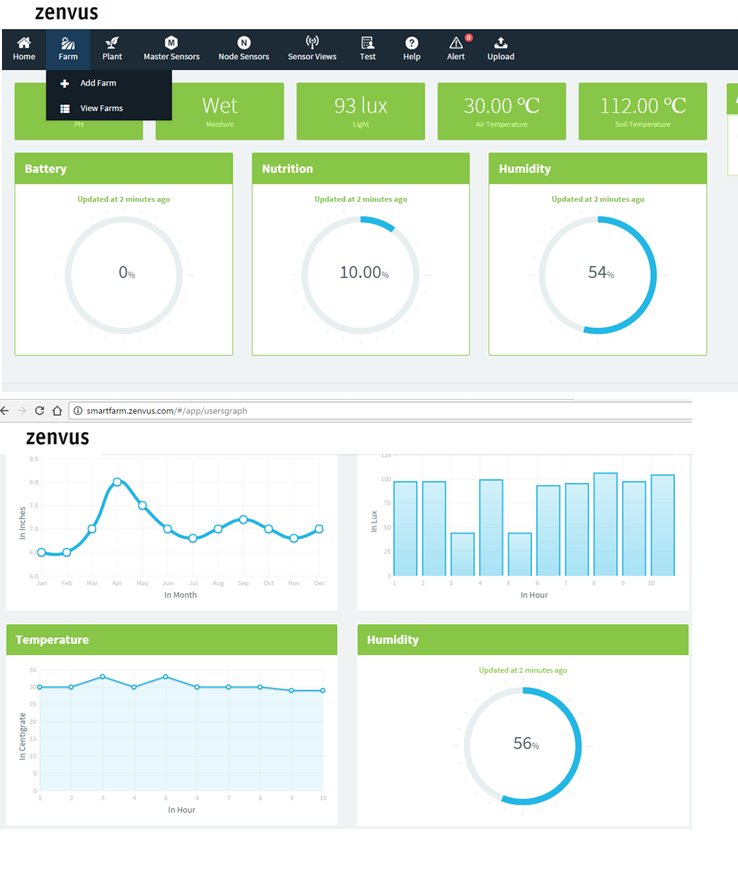This screenshot has height=869, width=738.
Task: Click the April peak point on line chart
Action: 117,482
